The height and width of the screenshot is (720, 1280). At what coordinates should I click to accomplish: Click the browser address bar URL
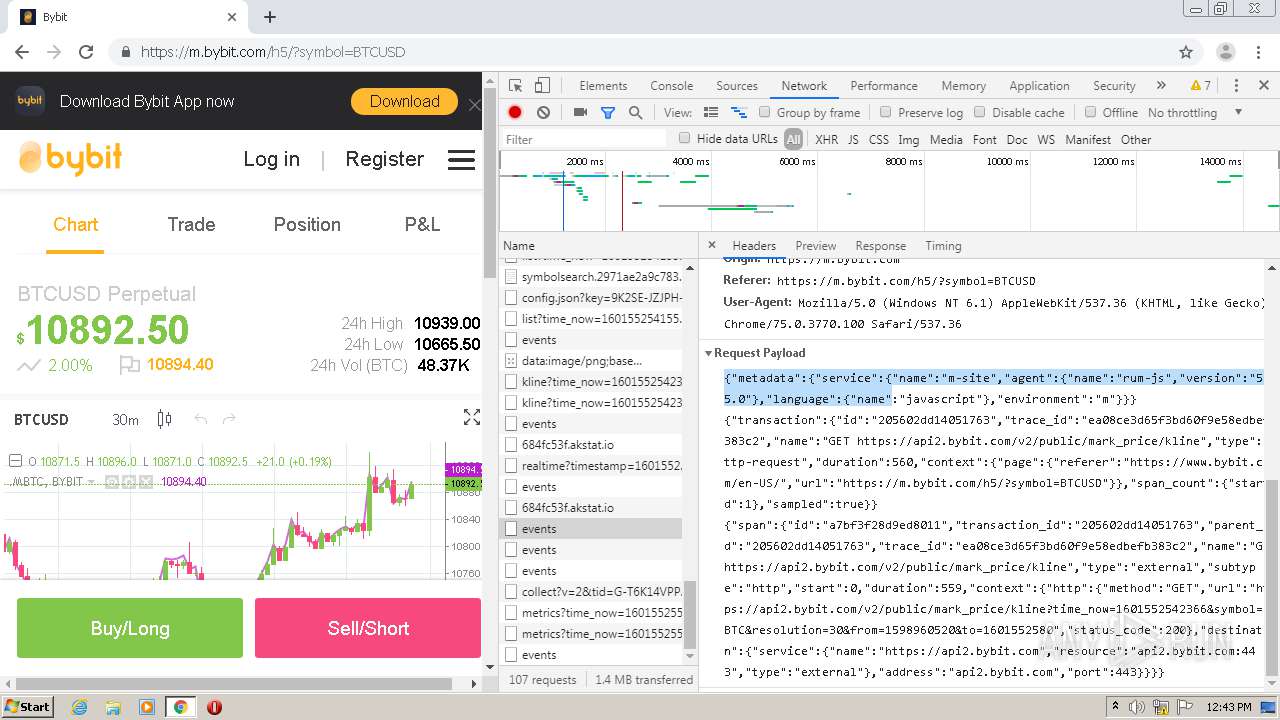[x=273, y=52]
